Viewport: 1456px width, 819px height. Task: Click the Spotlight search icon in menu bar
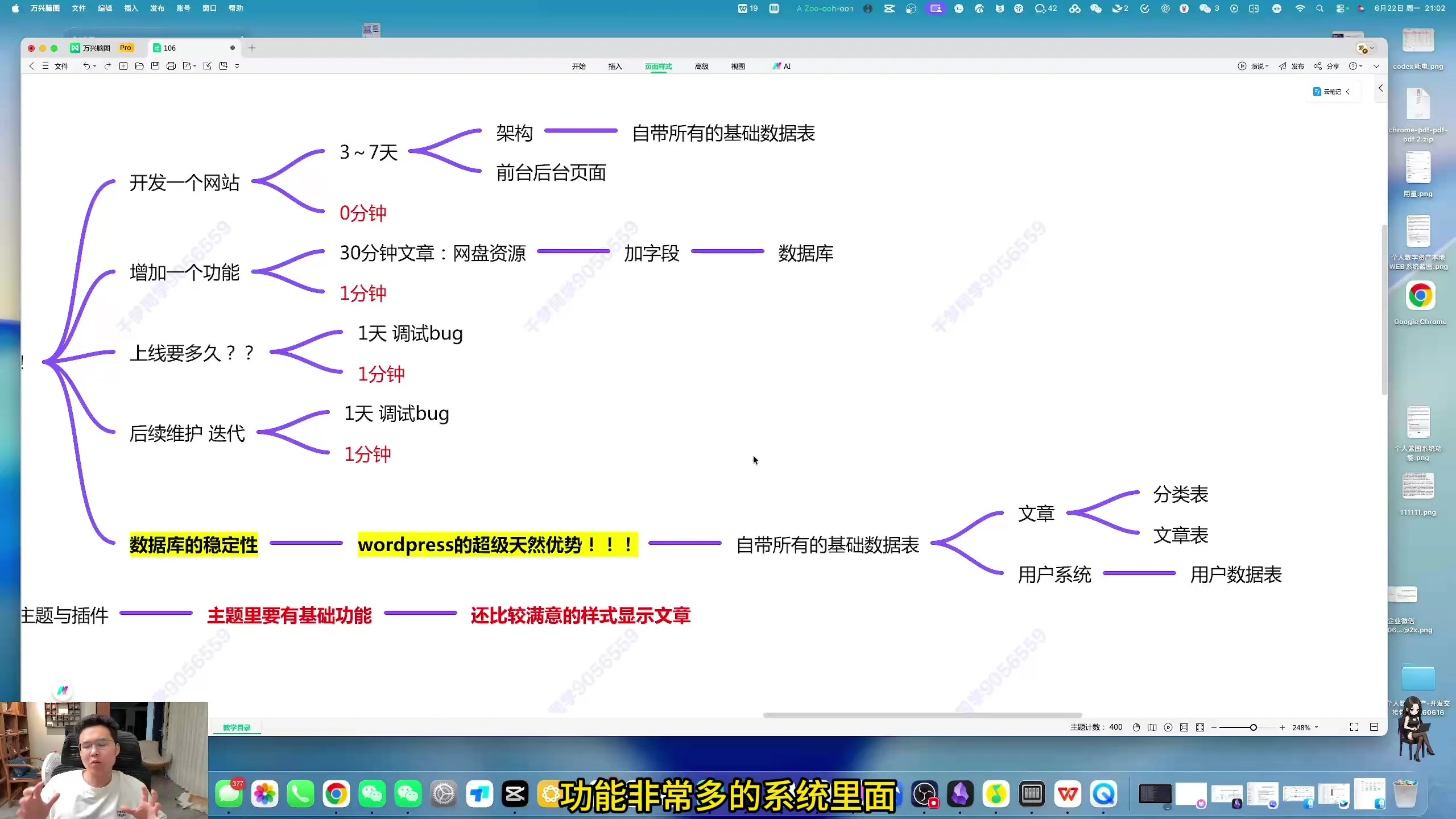[1319, 8]
